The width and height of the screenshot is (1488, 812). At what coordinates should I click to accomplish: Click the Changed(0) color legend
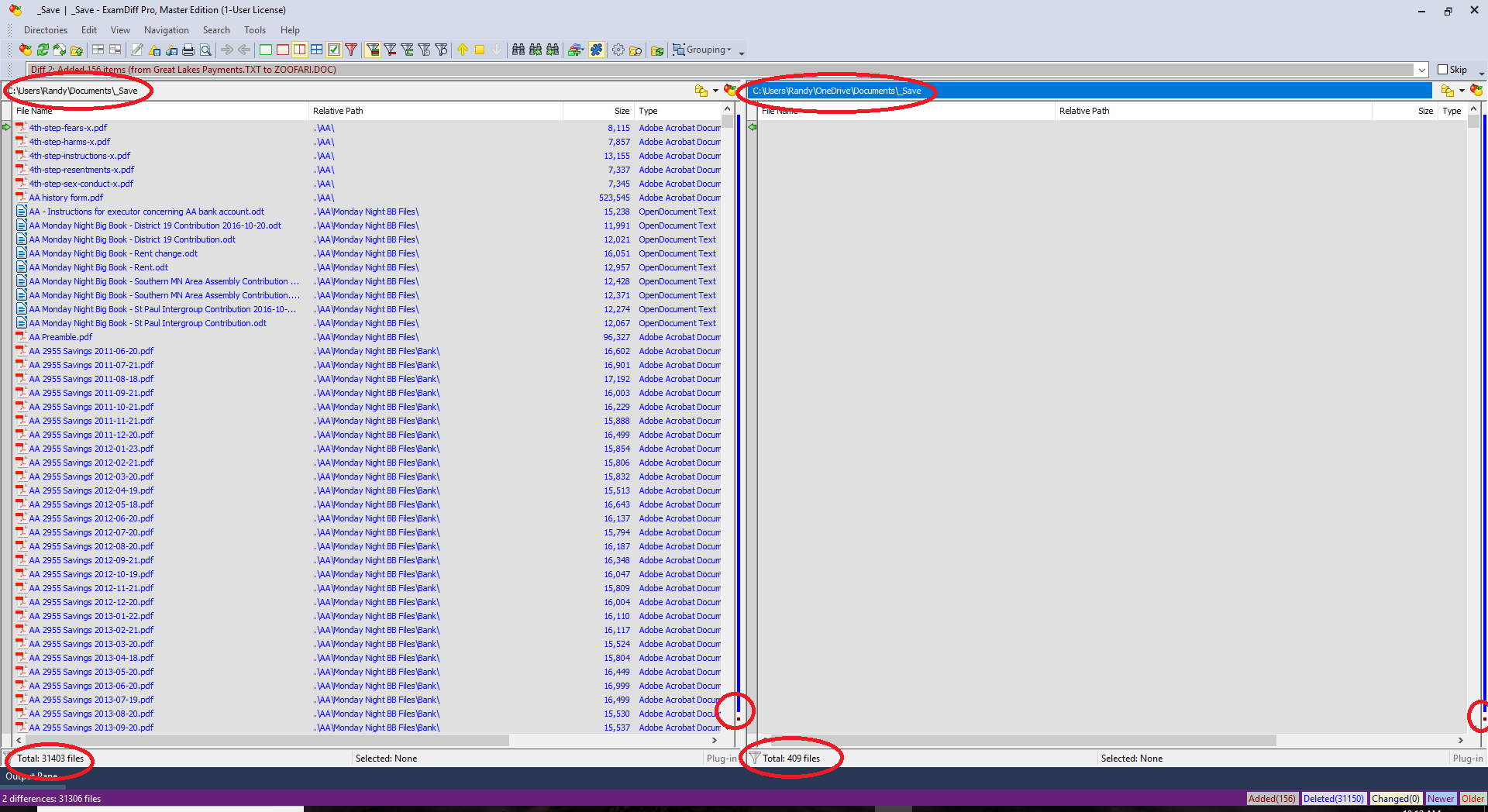[1396, 799]
